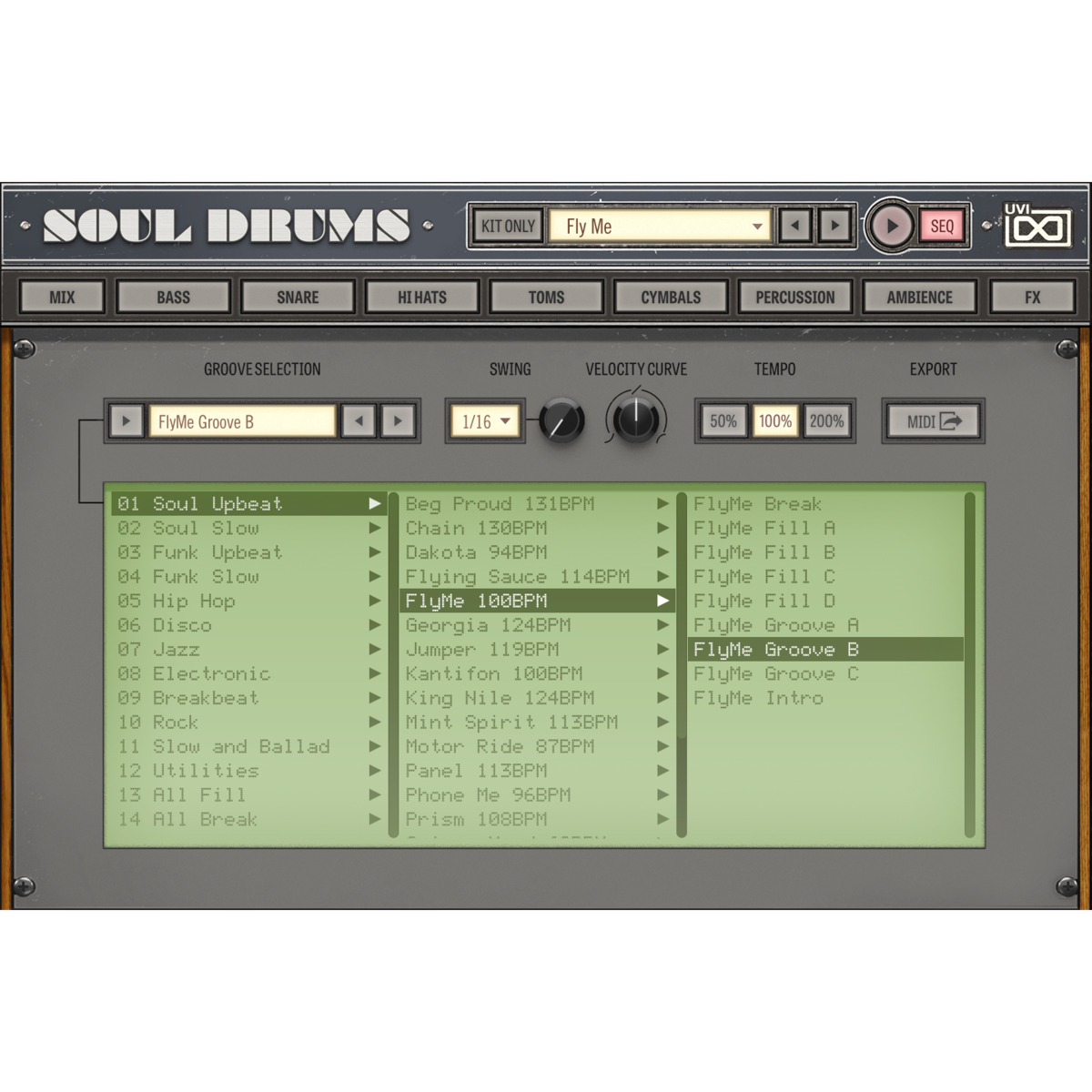The image size is (1092, 1092).
Task: Click the UVI logo
Action: point(1036,225)
